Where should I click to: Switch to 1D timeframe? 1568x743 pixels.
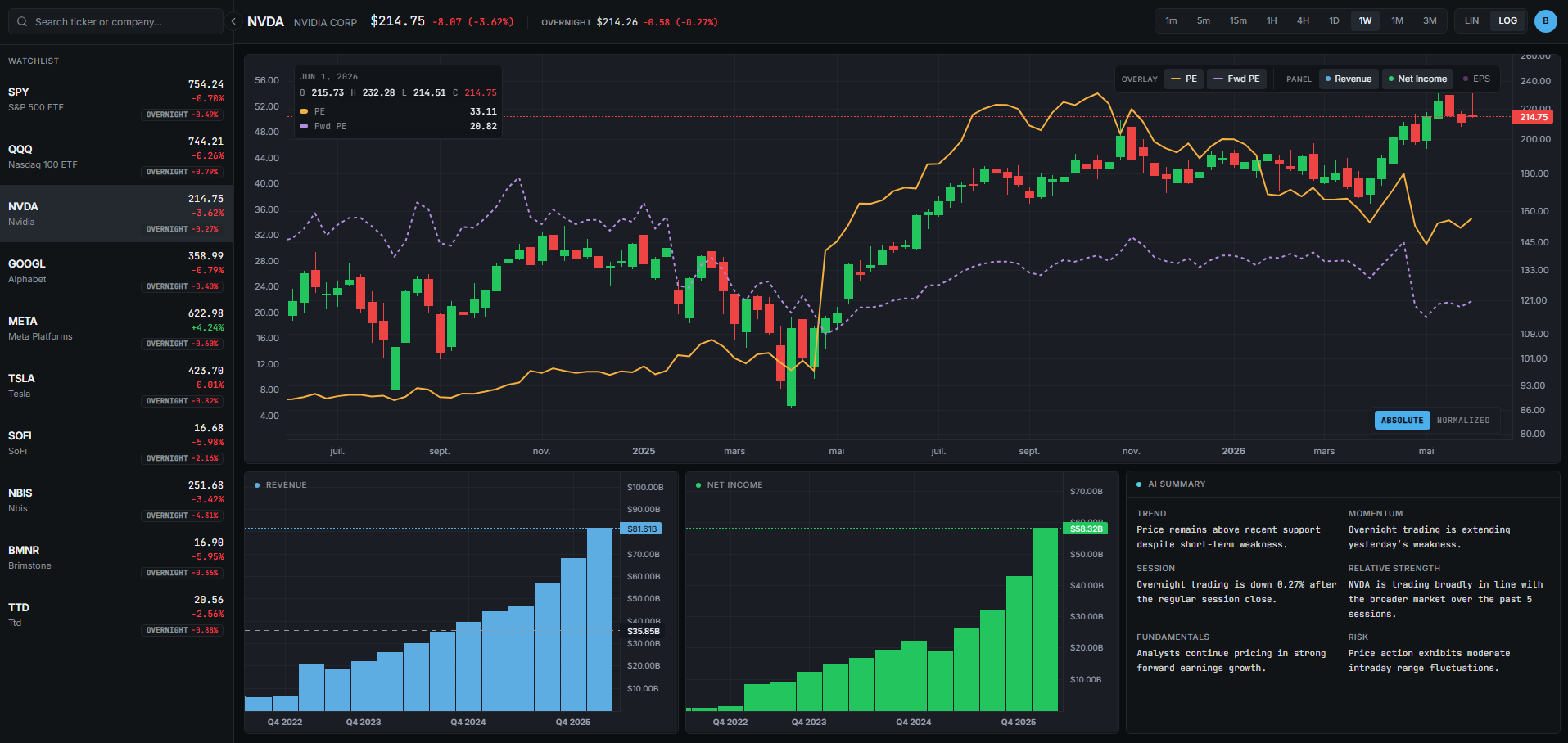coord(1334,21)
